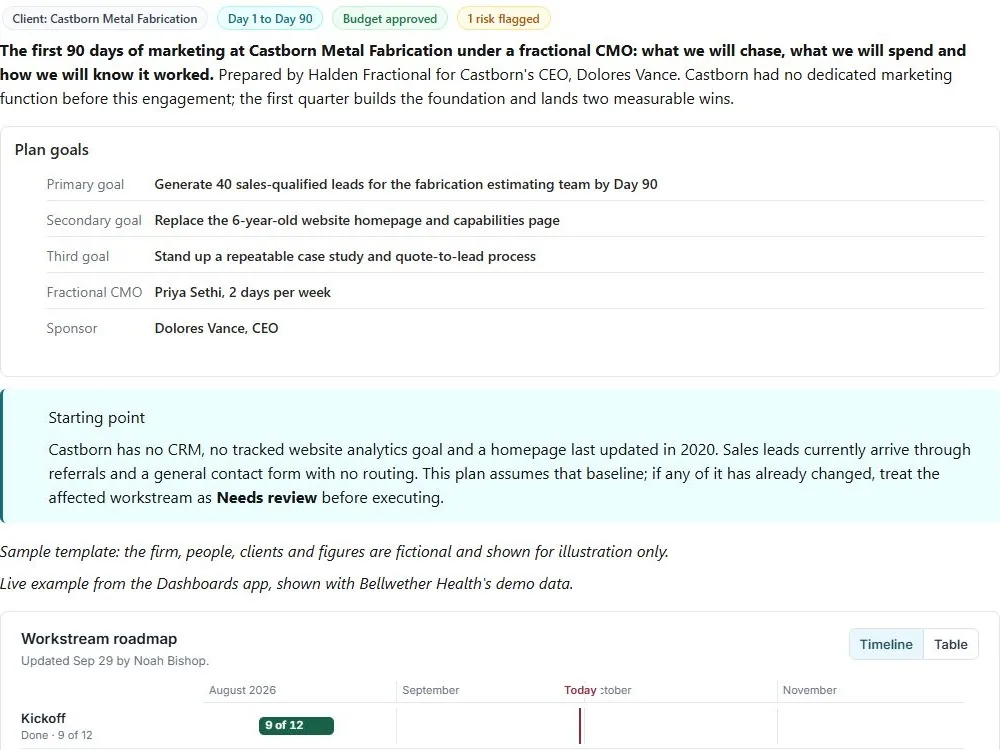Image resolution: width=1000 pixels, height=750 pixels.
Task: Click the November month header
Action: 809,690
